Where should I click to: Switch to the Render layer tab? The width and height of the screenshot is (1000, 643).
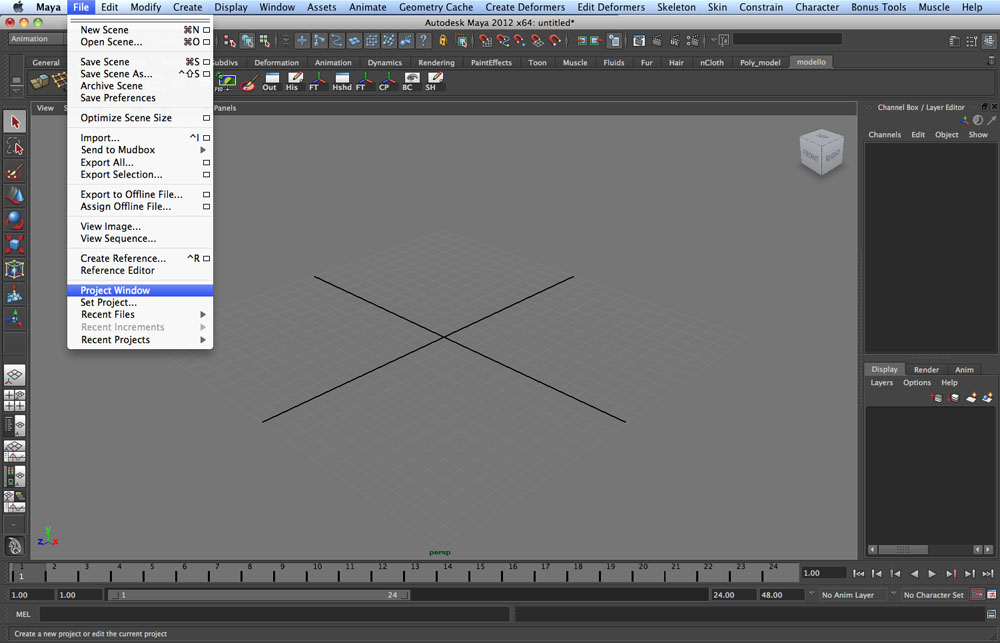926,369
